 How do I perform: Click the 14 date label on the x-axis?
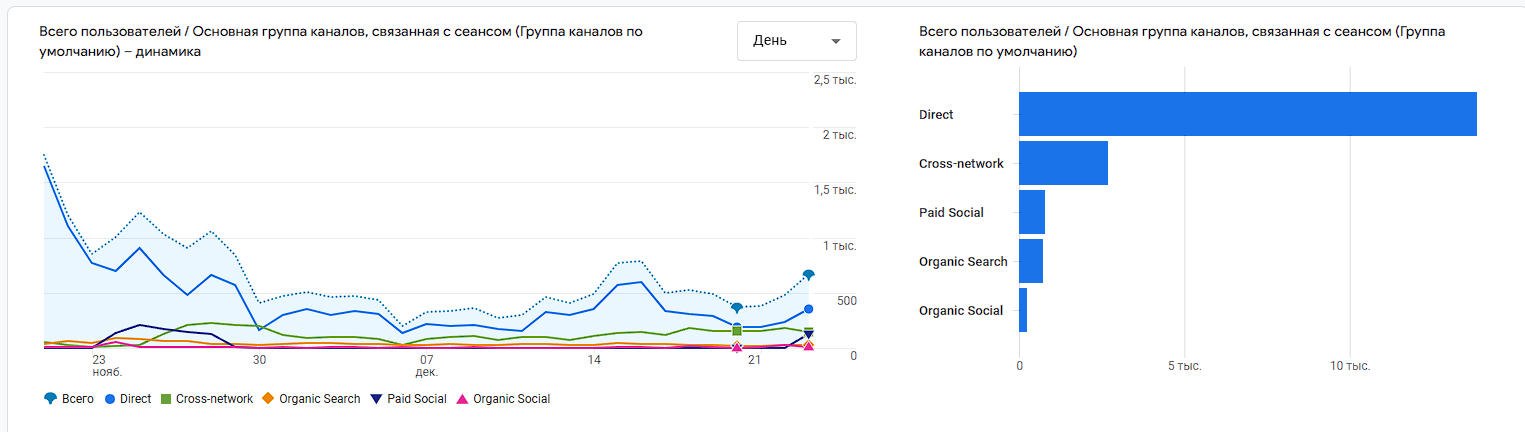pos(594,360)
